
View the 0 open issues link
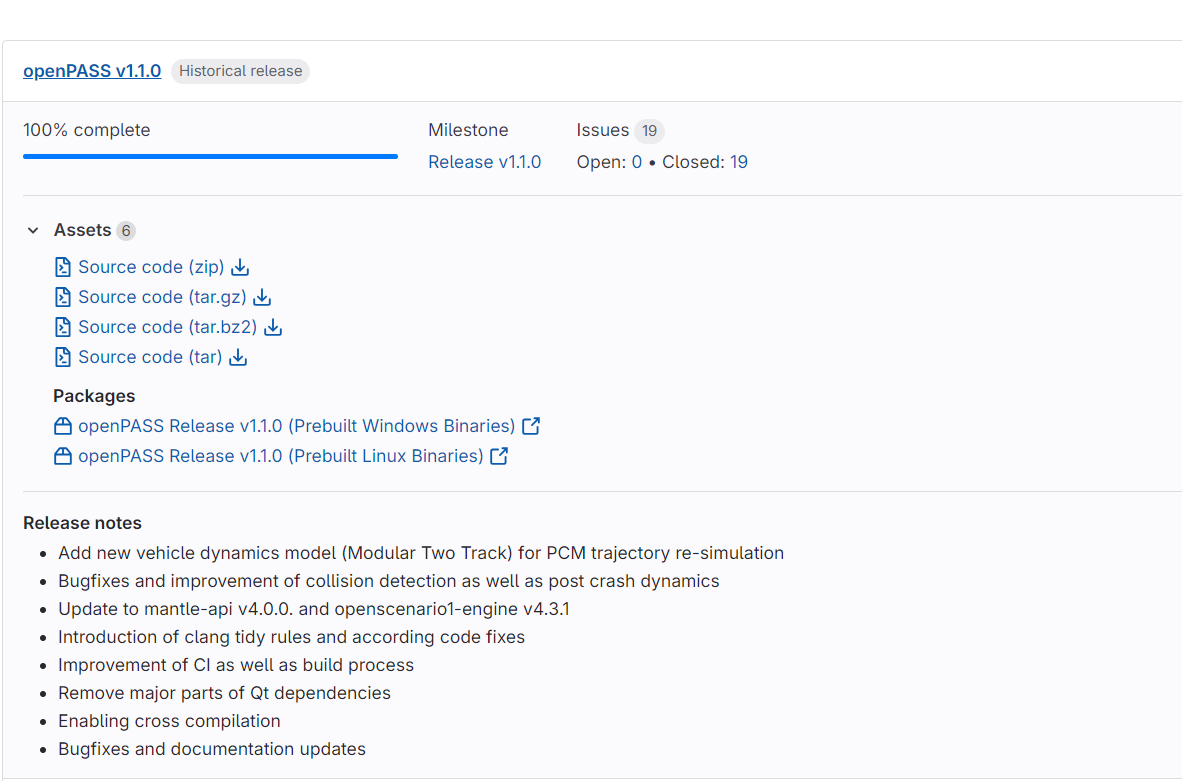click(x=637, y=162)
